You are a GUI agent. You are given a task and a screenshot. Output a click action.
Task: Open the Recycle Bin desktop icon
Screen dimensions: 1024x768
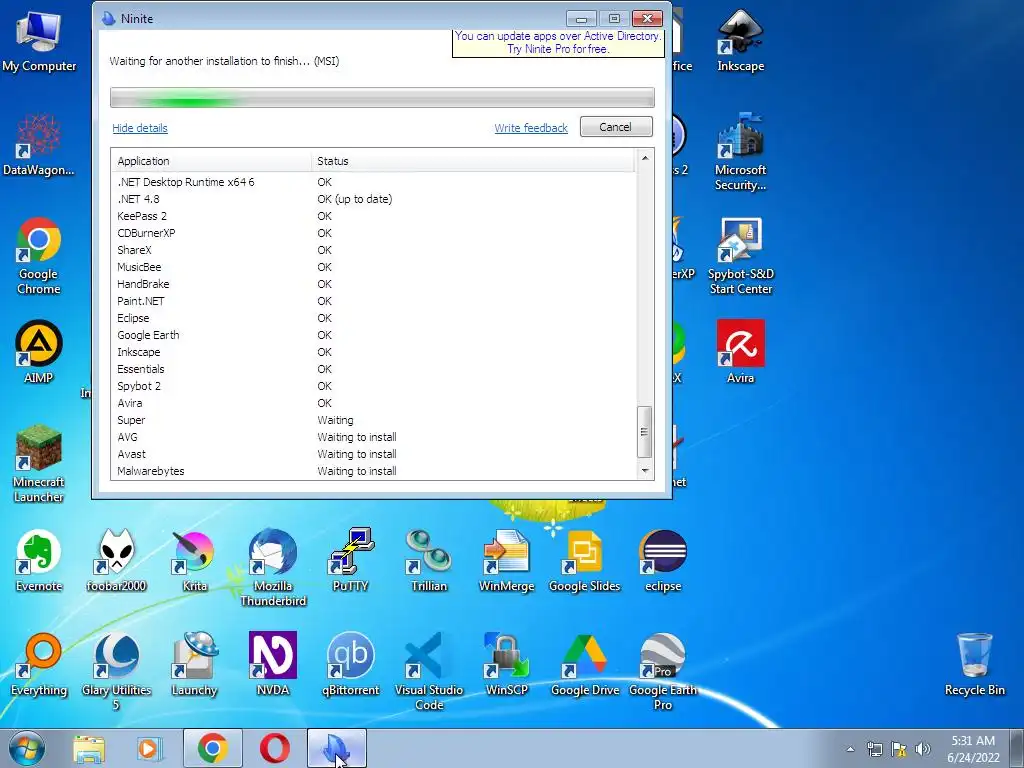[x=974, y=664]
